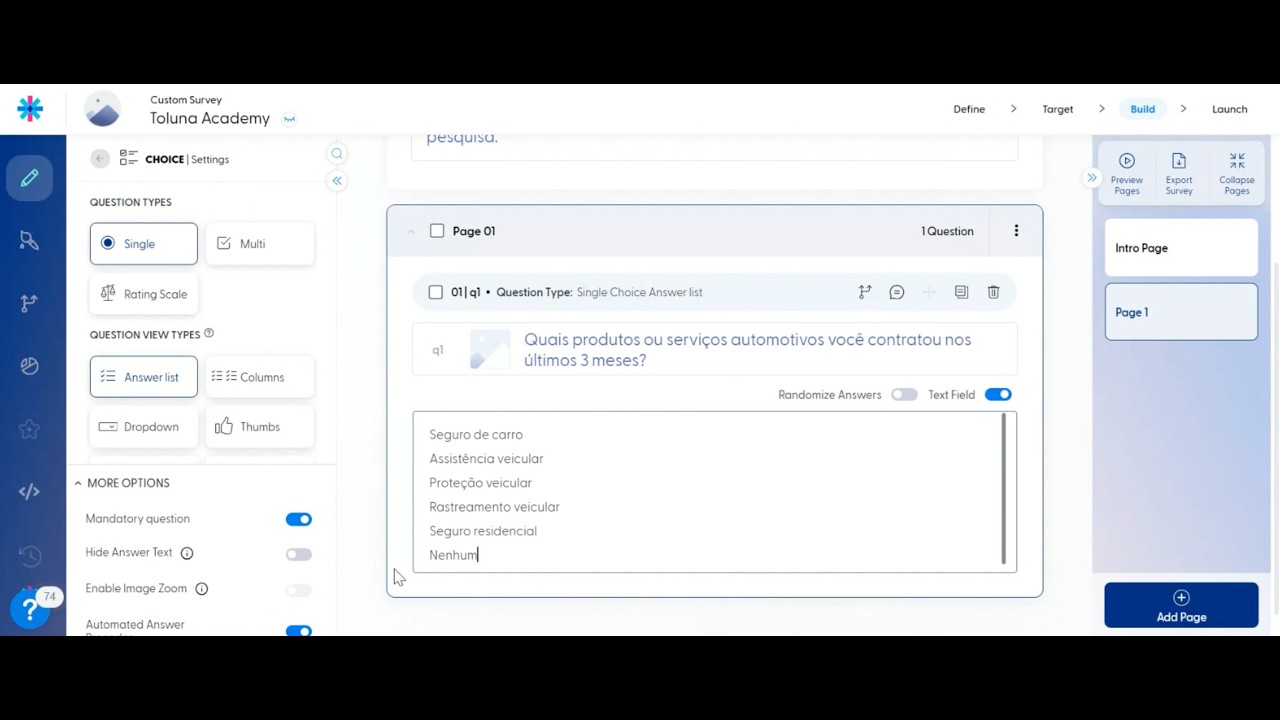Click the Enable Image Zoom info icon
The width and height of the screenshot is (1280, 720).
(202, 589)
